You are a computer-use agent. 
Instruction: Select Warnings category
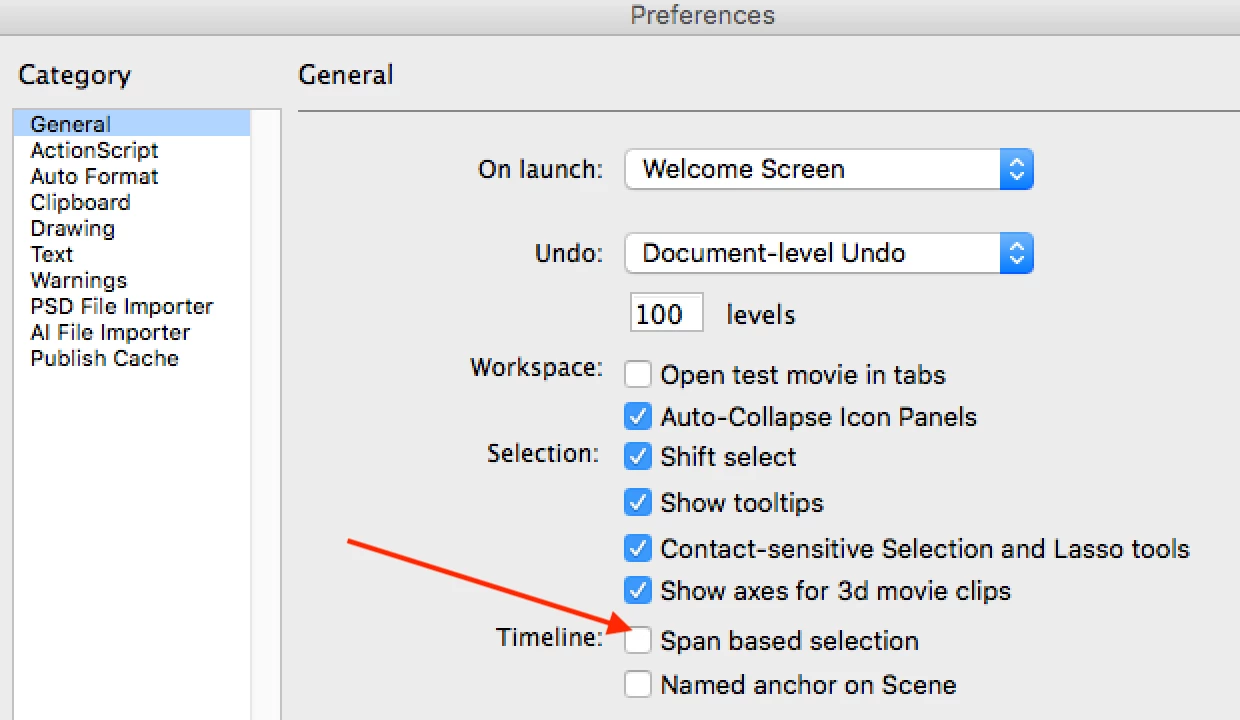point(79,280)
